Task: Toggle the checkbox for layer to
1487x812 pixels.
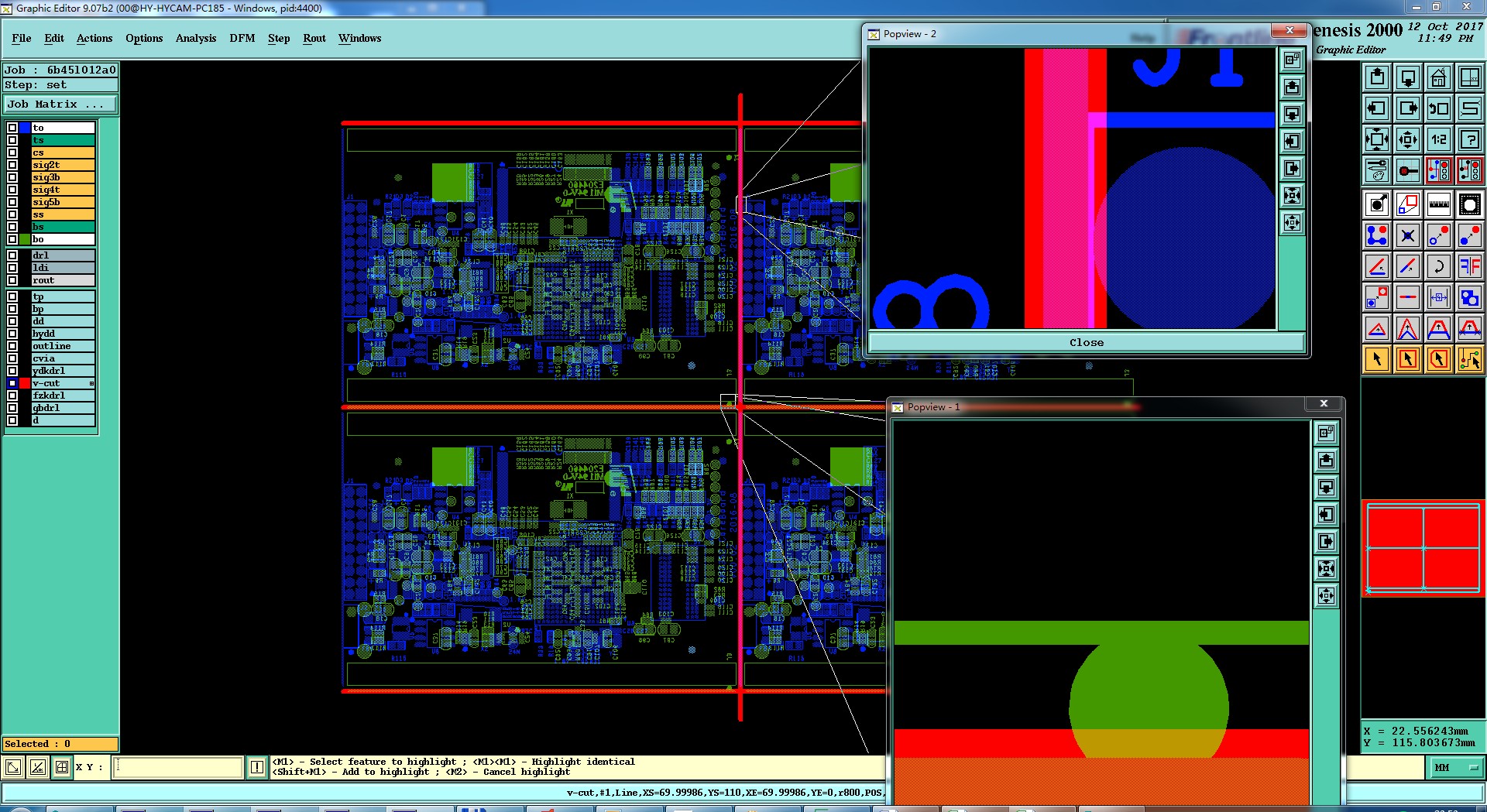Action: click(12, 128)
